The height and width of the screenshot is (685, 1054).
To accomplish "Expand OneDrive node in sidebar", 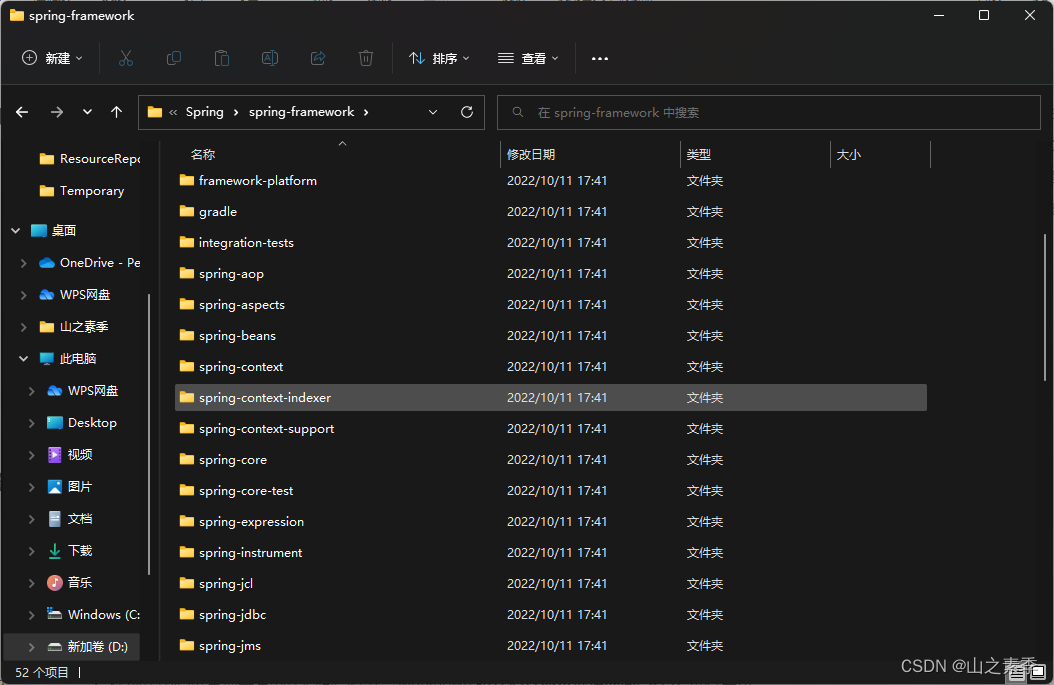I will 24,263.
